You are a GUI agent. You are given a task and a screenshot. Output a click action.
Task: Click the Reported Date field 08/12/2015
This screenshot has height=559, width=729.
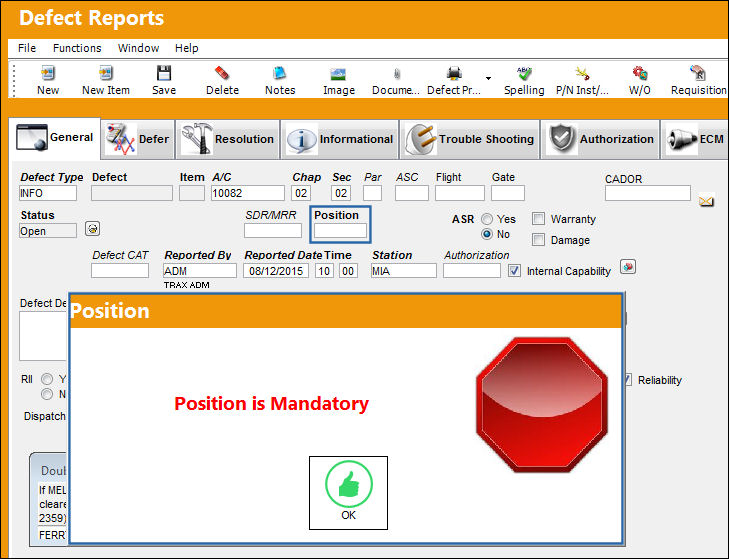tap(276, 271)
